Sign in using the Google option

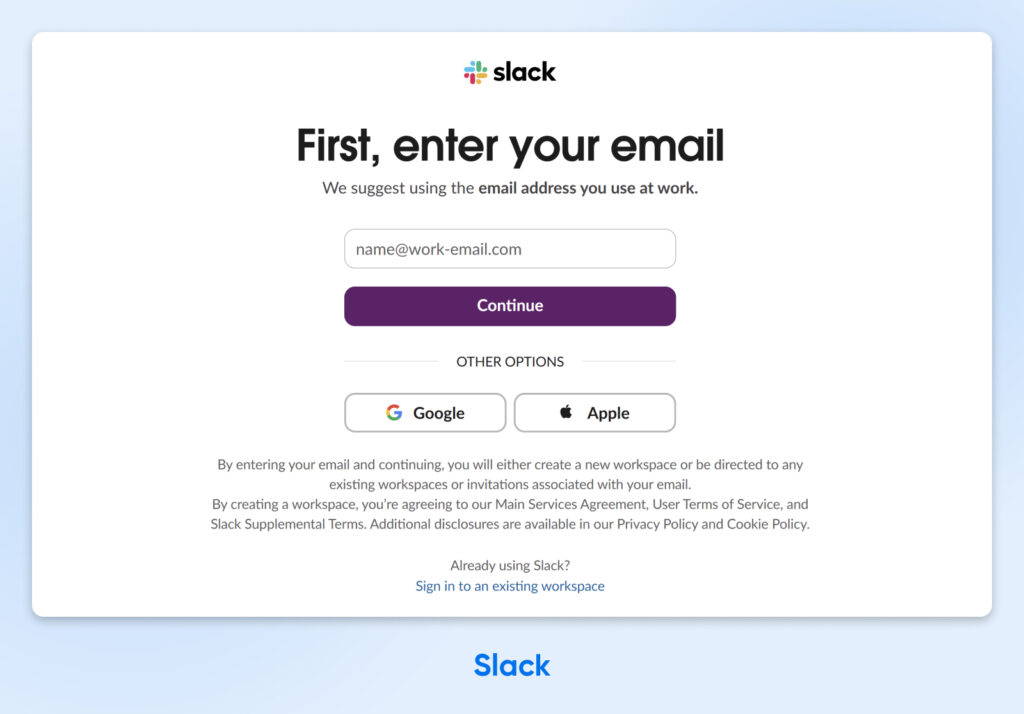tap(424, 412)
